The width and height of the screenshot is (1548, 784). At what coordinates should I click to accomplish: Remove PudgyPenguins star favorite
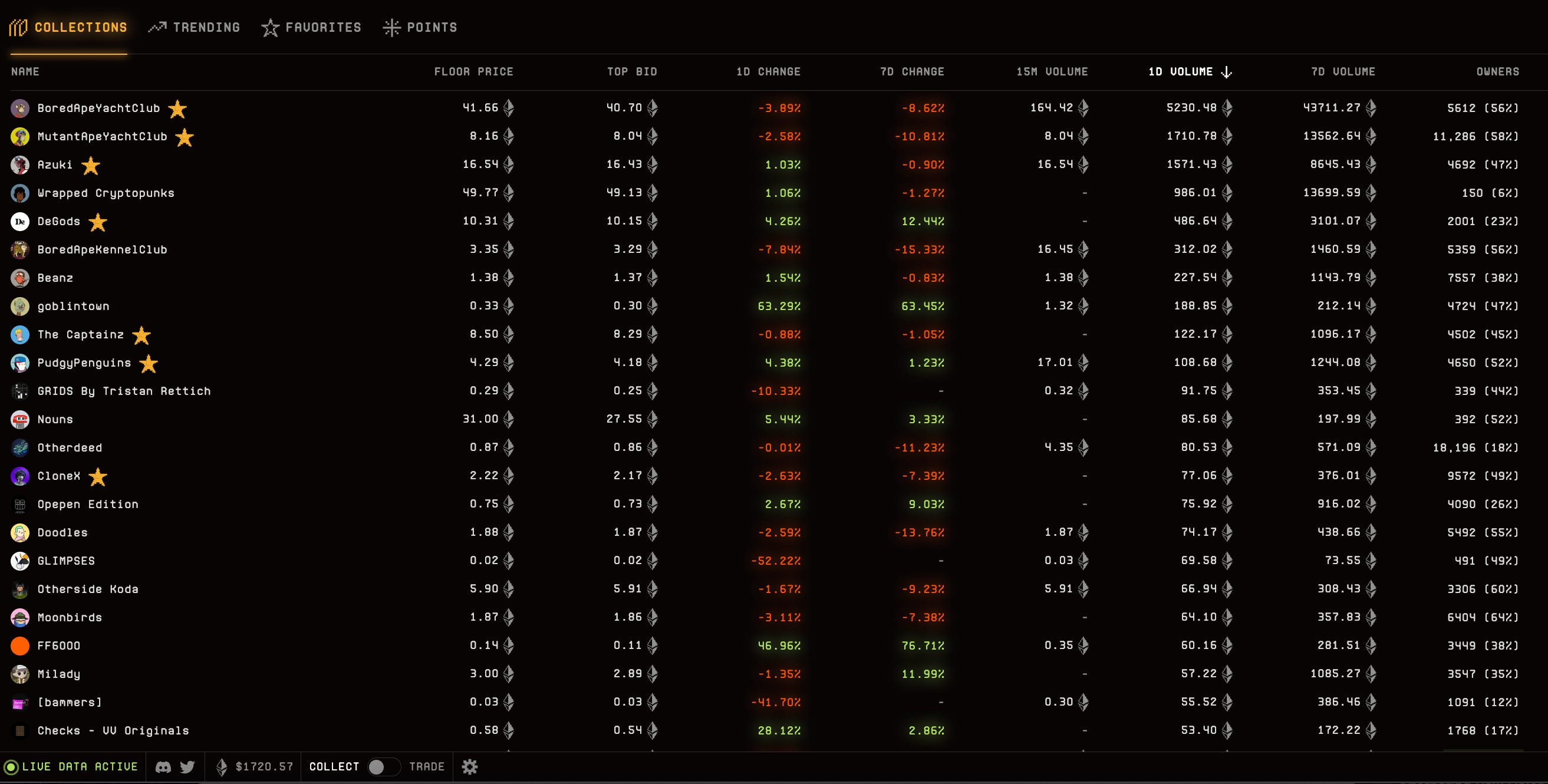149,364
